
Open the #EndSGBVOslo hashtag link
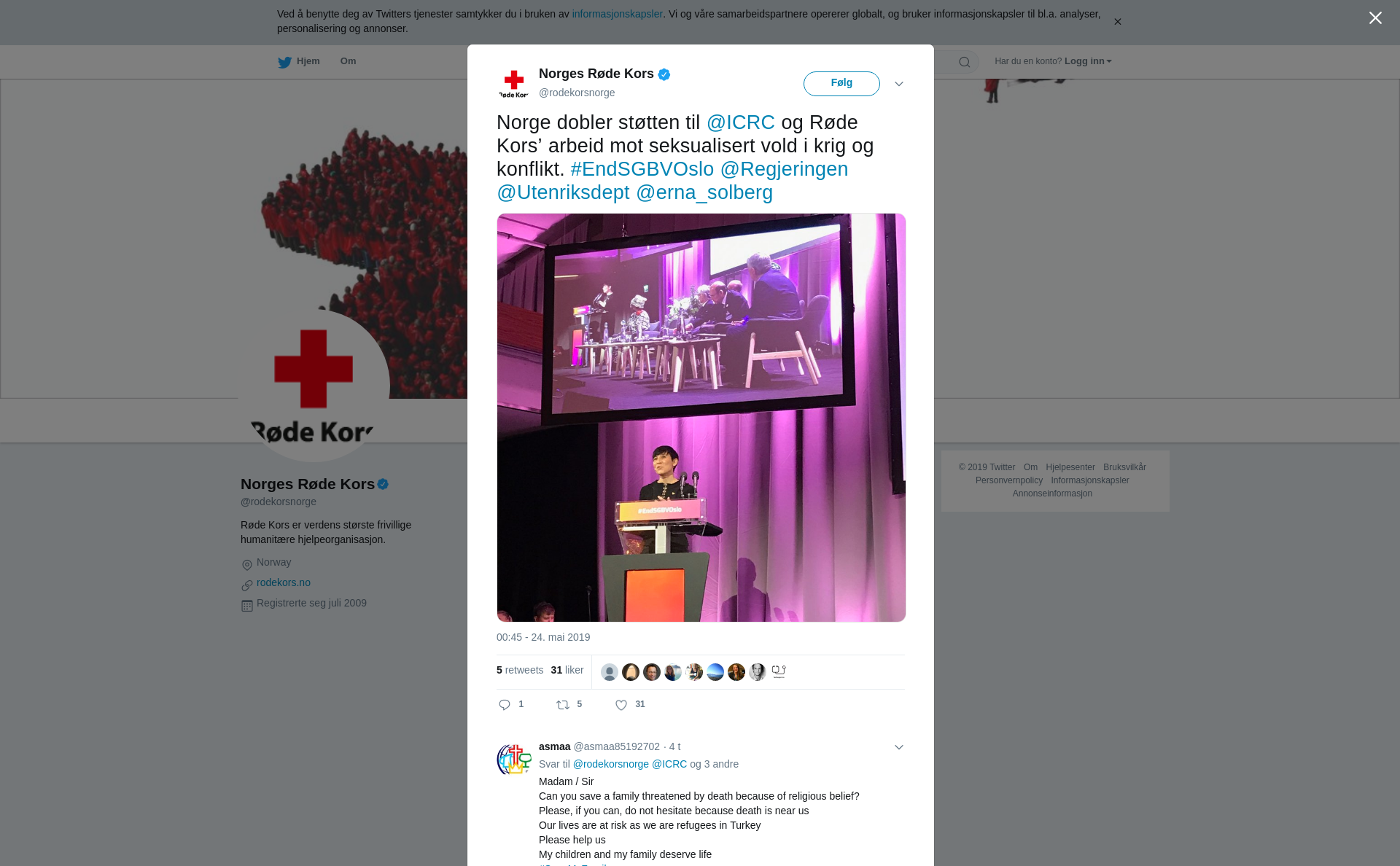[642, 169]
